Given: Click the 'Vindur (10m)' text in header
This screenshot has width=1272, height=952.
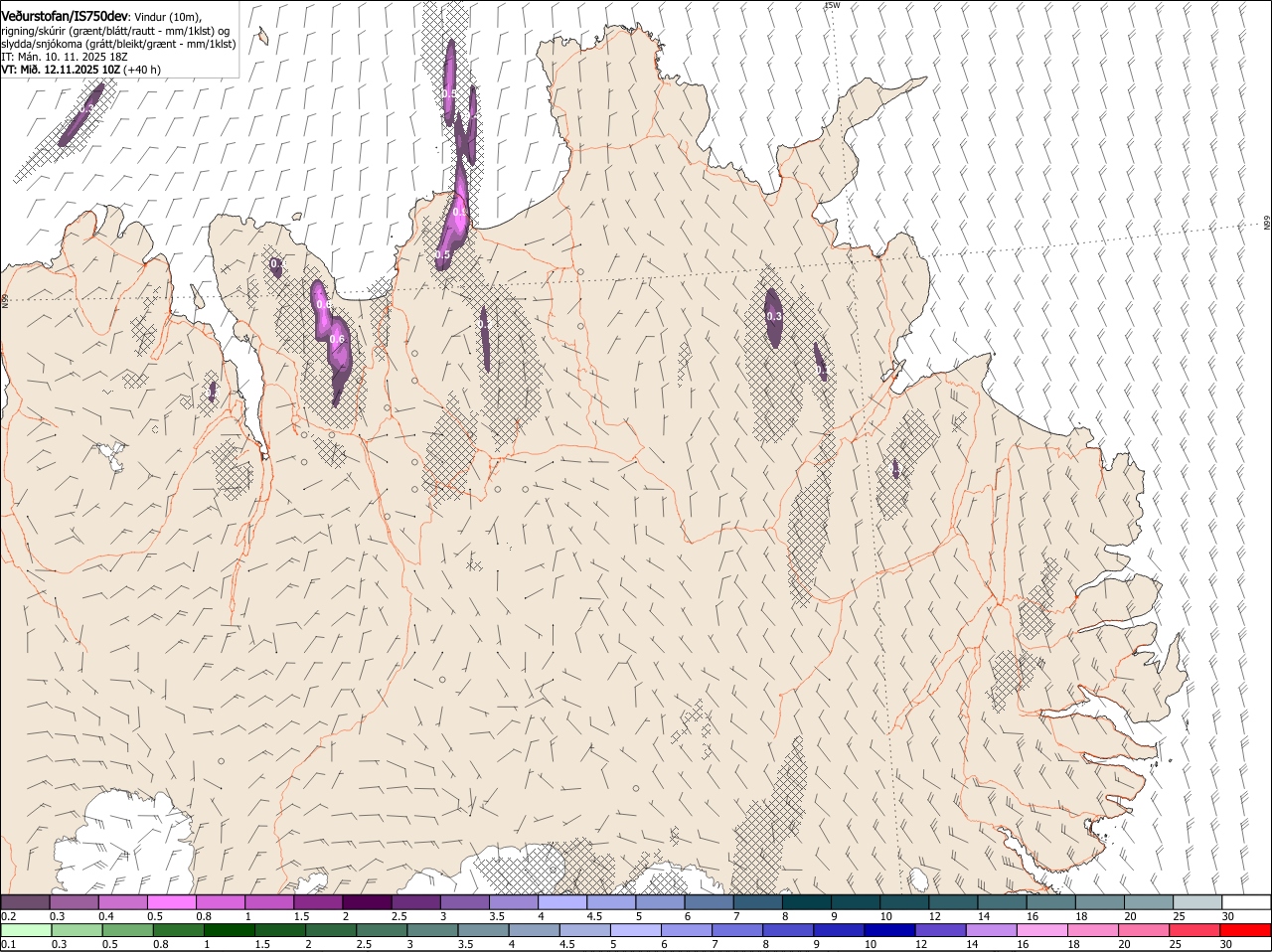Looking at the screenshot, I should pyautogui.click(x=167, y=17).
